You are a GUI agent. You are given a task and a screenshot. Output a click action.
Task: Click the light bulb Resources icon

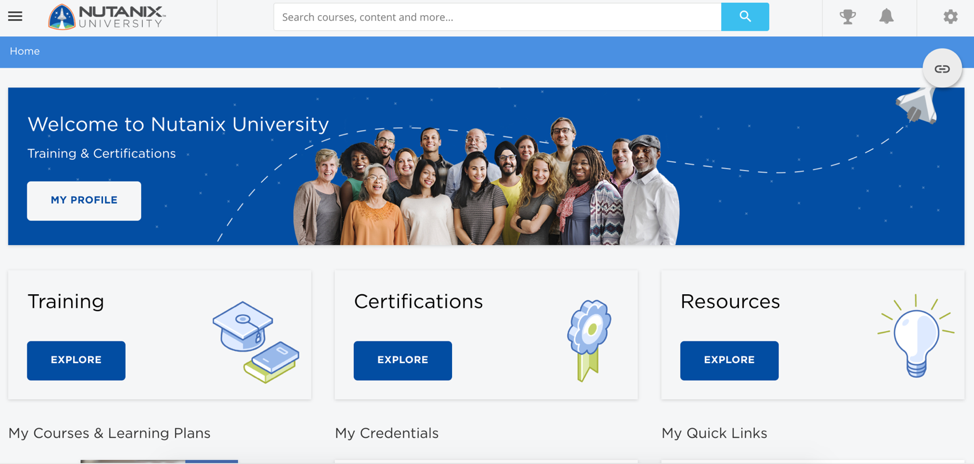[916, 335]
